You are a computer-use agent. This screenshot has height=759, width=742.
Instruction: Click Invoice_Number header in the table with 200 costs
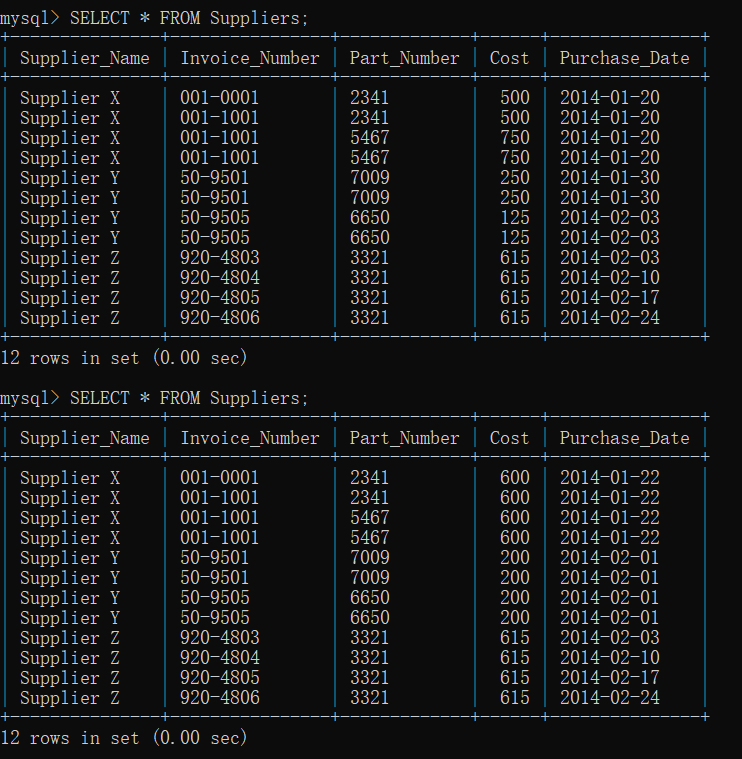pos(250,439)
